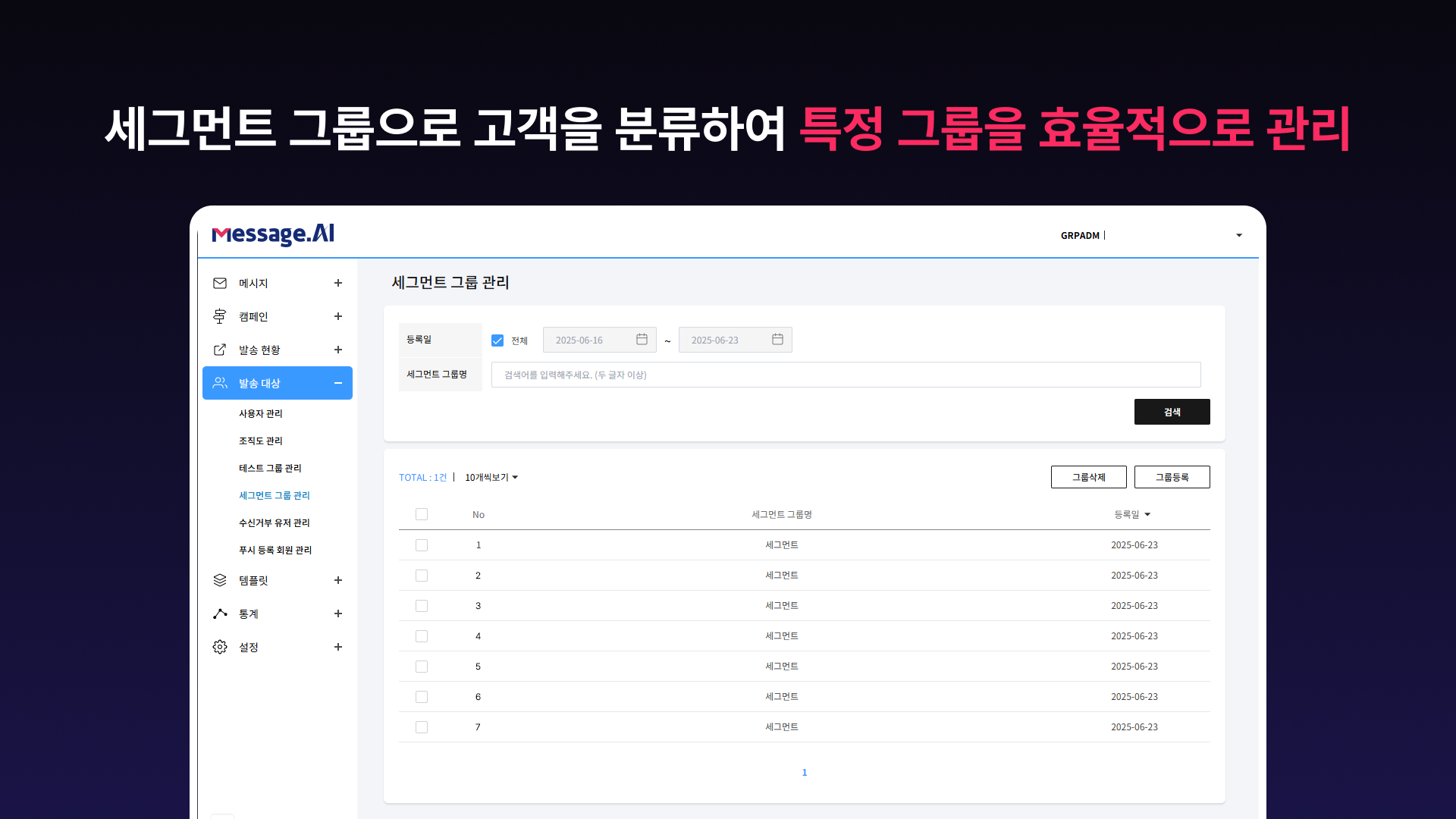The width and height of the screenshot is (1456, 819).
Task: Collapse the 발송 대상 menu section
Action: point(338,383)
